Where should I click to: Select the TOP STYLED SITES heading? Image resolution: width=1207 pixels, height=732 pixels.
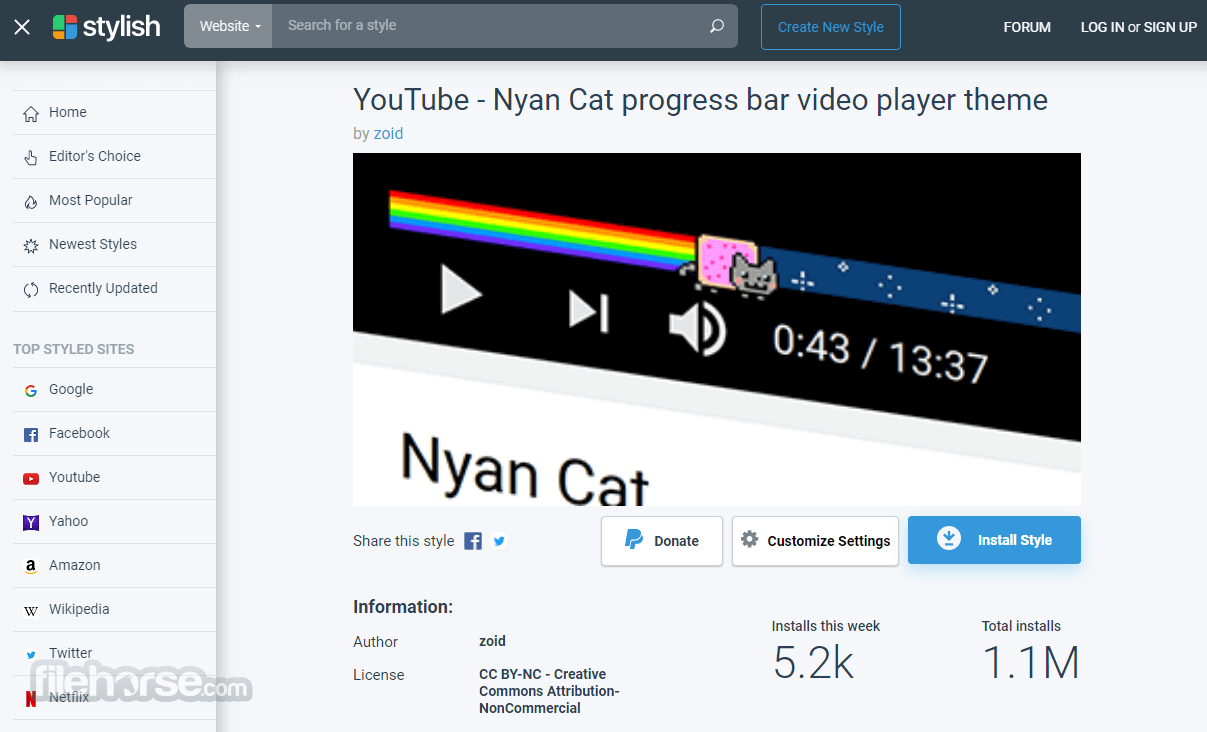(x=73, y=349)
